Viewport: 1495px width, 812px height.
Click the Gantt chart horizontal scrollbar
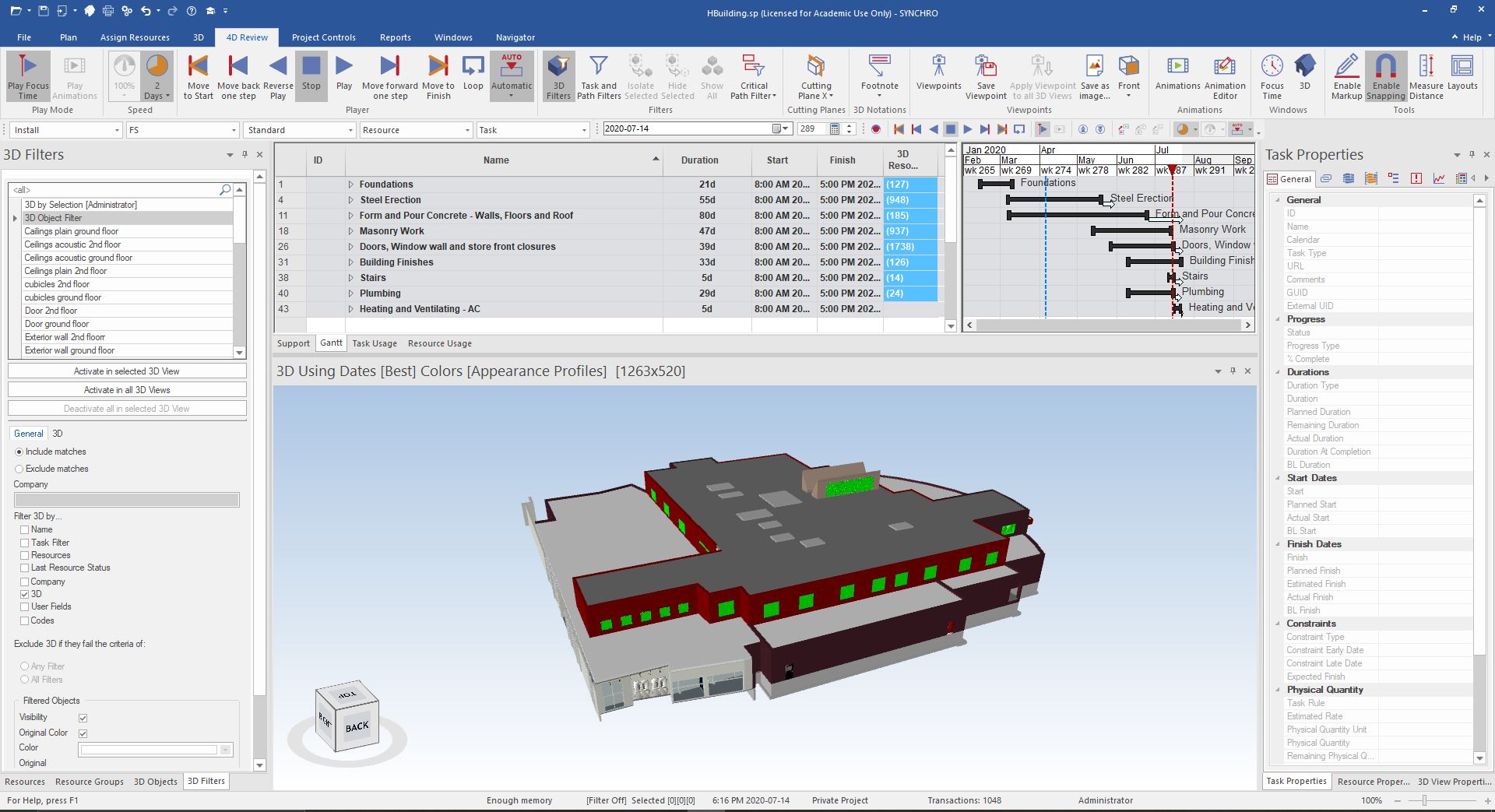(x=1108, y=325)
